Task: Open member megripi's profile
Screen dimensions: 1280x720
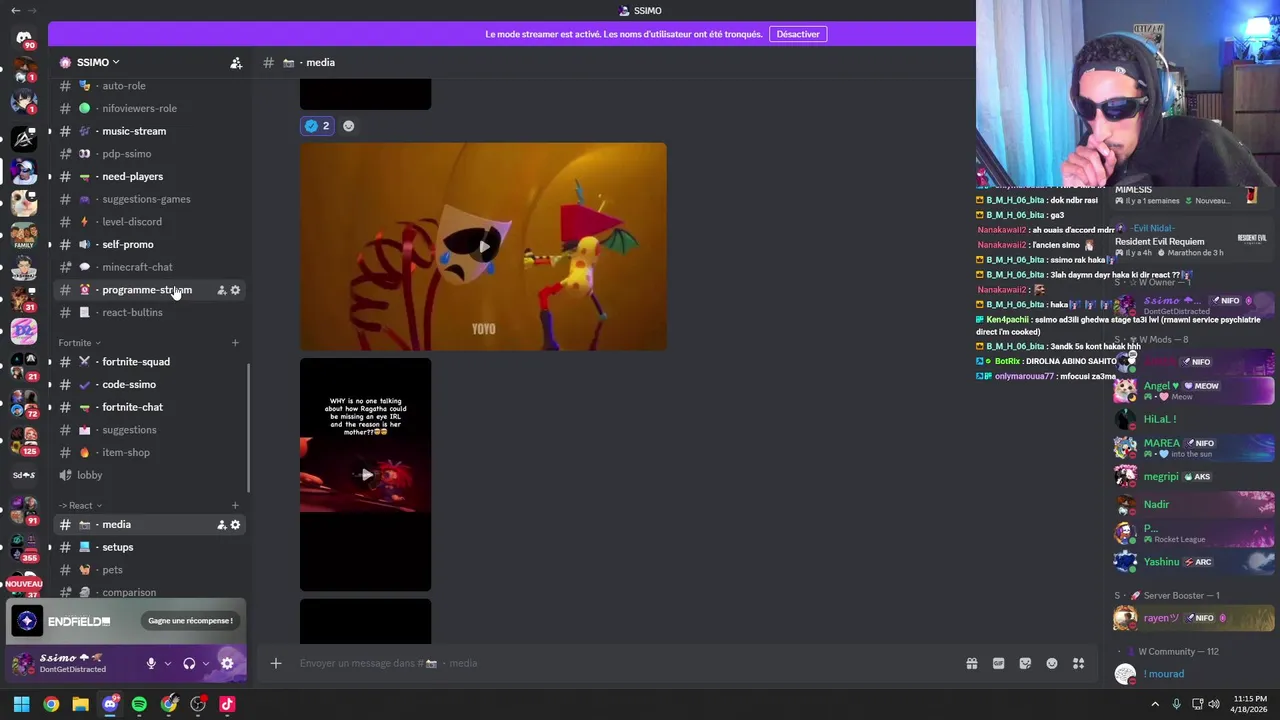Action: pyautogui.click(x=1193, y=477)
